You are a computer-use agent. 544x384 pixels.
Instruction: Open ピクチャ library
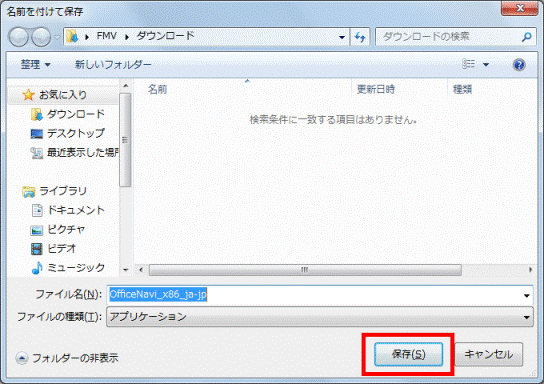pos(66,230)
